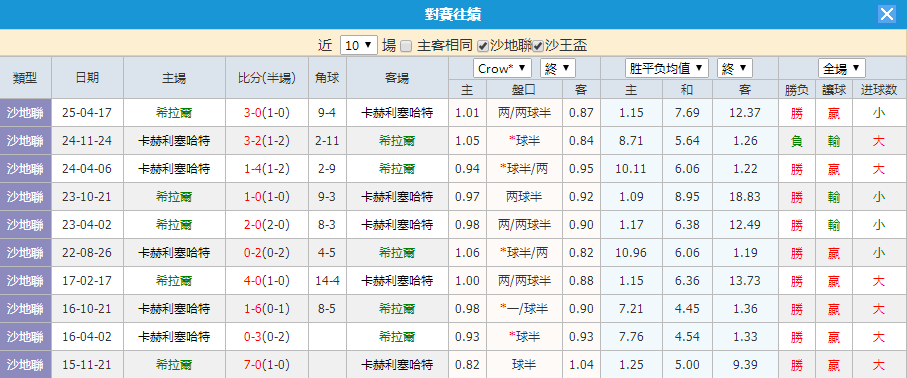Click 卡赫利塞哈特 away team in 17-02-17 row
907x378 pixels.
pyautogui.click(x=397, y=281)
